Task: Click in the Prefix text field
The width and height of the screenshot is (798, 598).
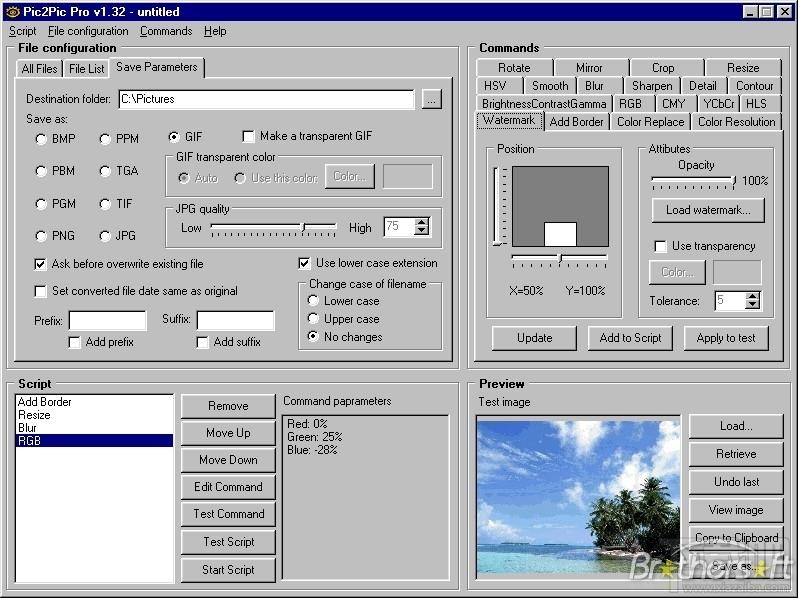Action: 107,321
